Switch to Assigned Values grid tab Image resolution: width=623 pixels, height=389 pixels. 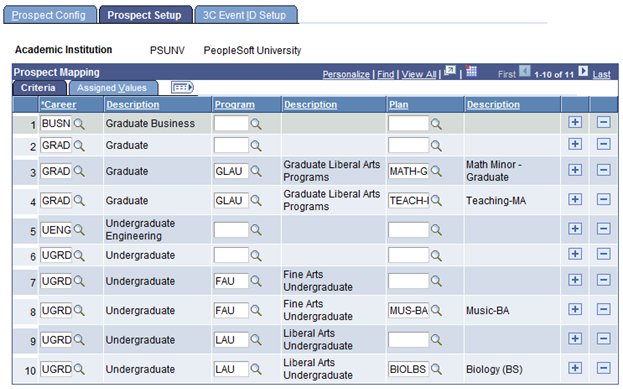click(112, 88)
